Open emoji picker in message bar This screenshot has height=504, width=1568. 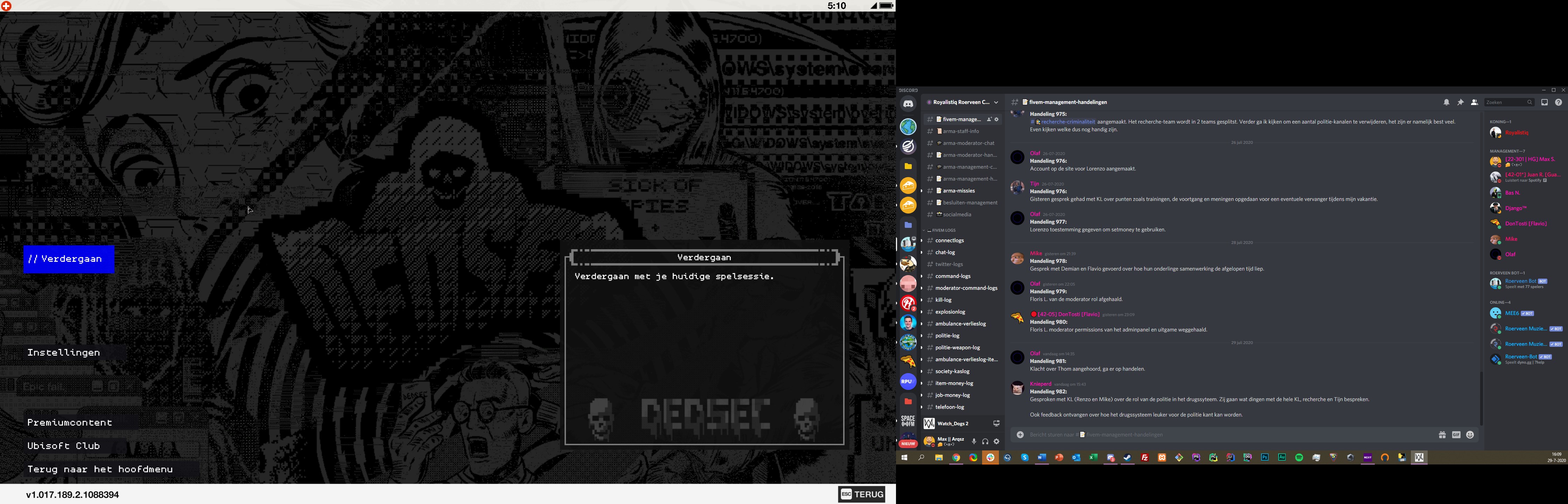(1470, 435)
